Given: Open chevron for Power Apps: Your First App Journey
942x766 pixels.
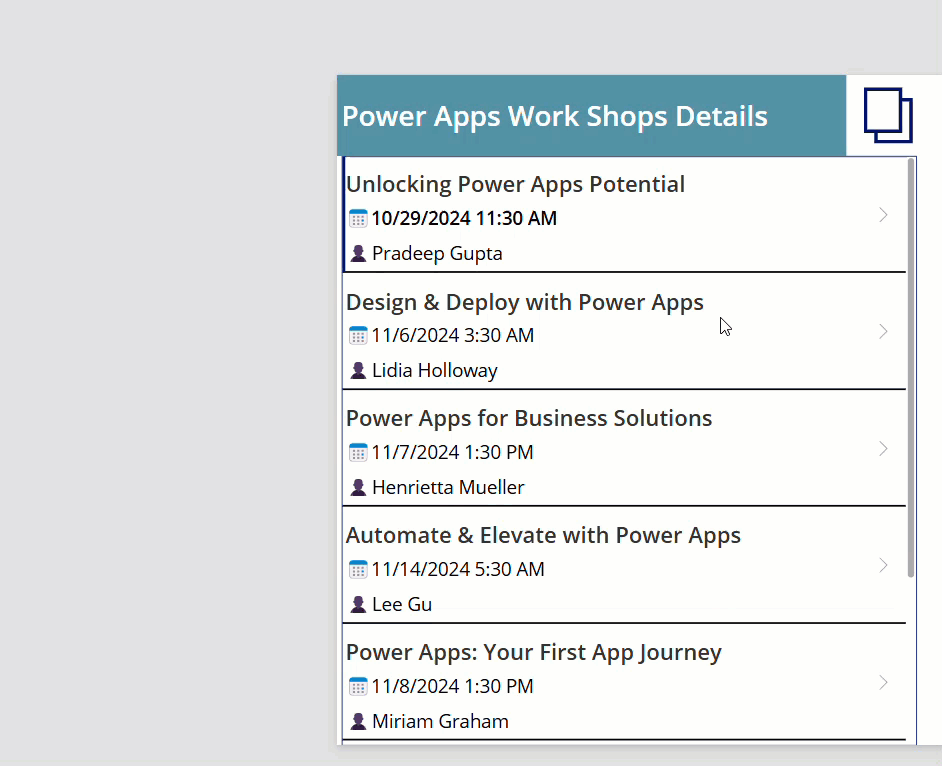Looking at the screenshot, I should pos(883,682).
